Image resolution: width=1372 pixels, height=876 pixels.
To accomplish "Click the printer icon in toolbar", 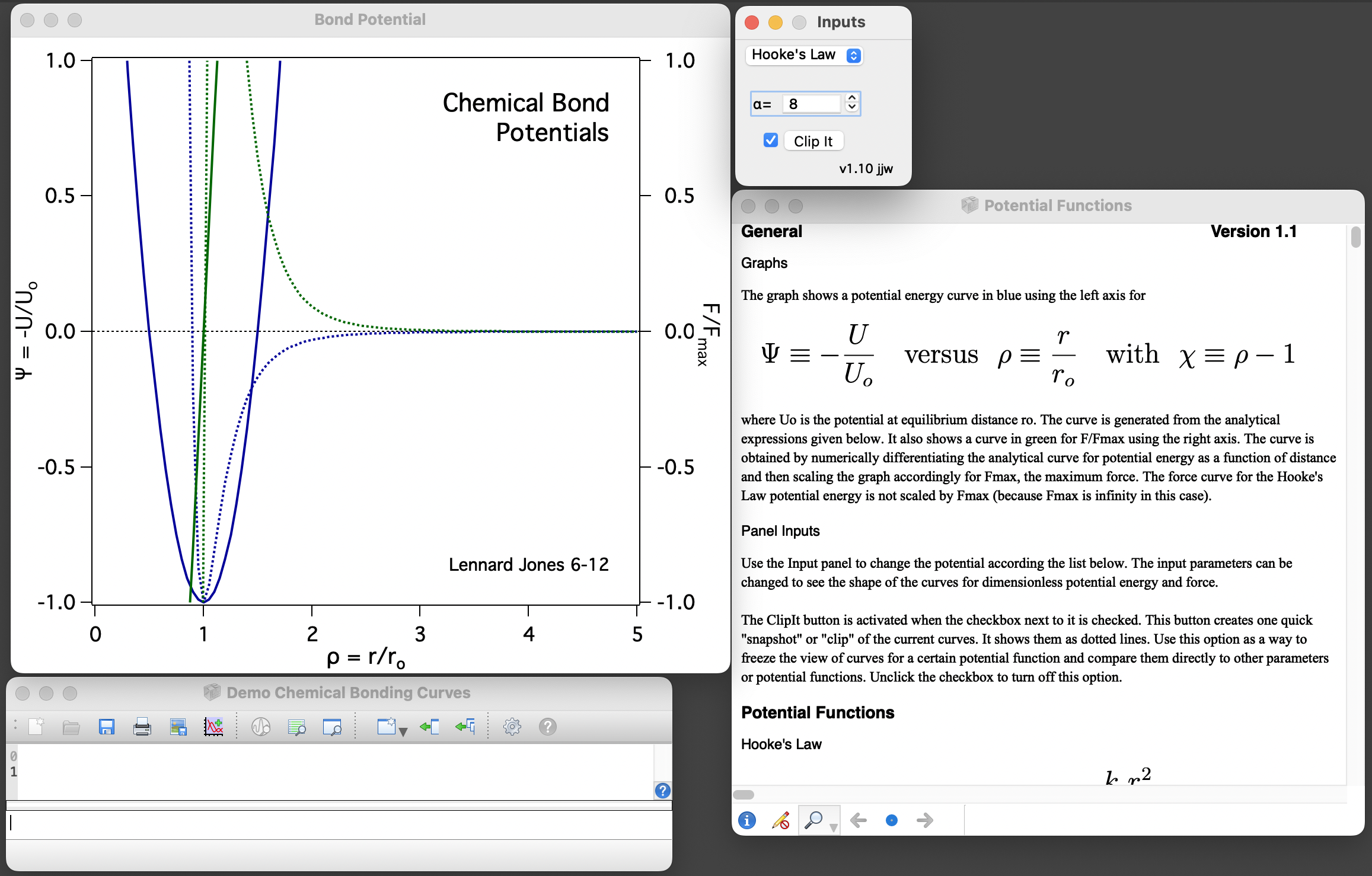I will coord(142,727).
